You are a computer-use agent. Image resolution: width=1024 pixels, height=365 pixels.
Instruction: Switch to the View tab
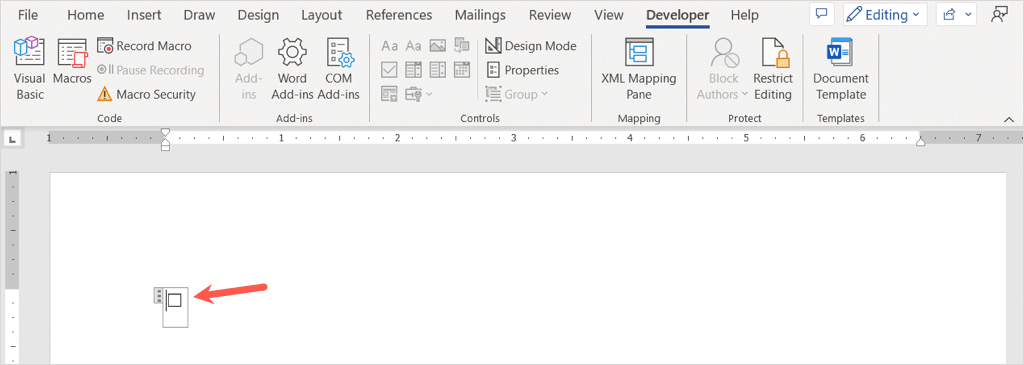[609, 15]
